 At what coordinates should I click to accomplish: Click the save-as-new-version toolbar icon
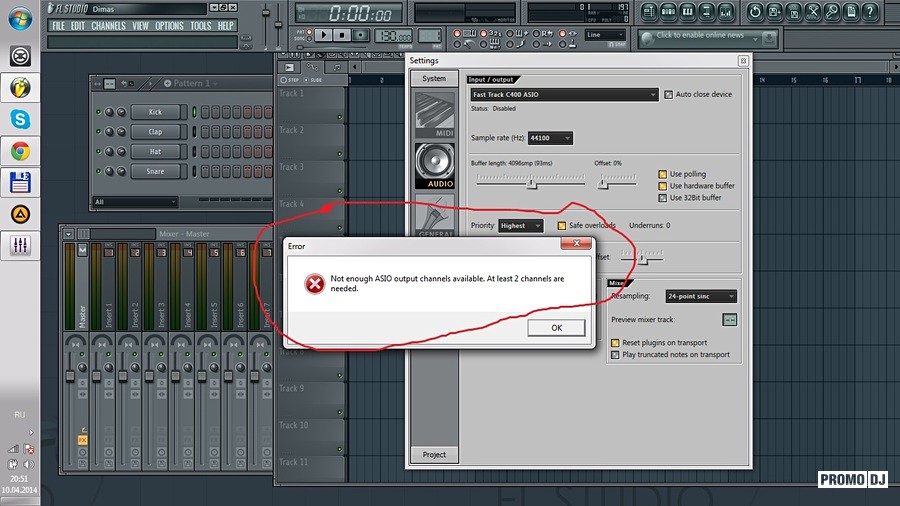pyautogui.click(x=774, y=11)
